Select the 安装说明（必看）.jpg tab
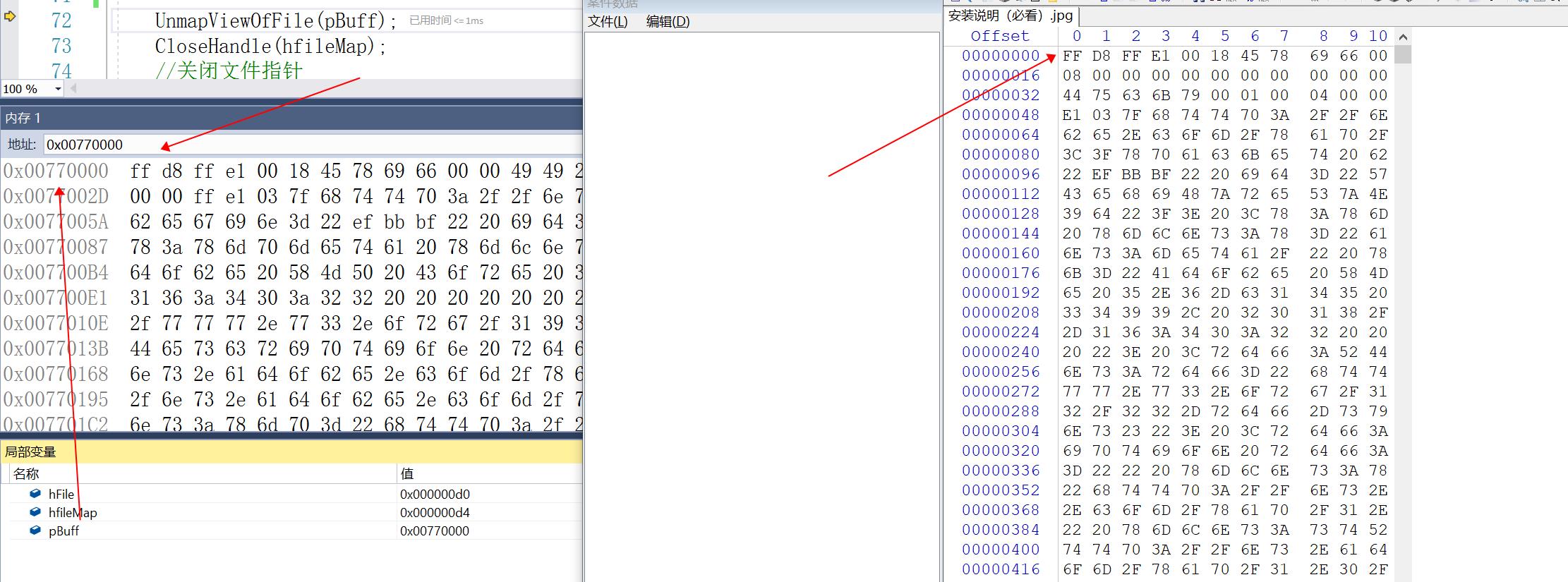The height and width of the screenshot is (582, 1568). click(1010, 16)
